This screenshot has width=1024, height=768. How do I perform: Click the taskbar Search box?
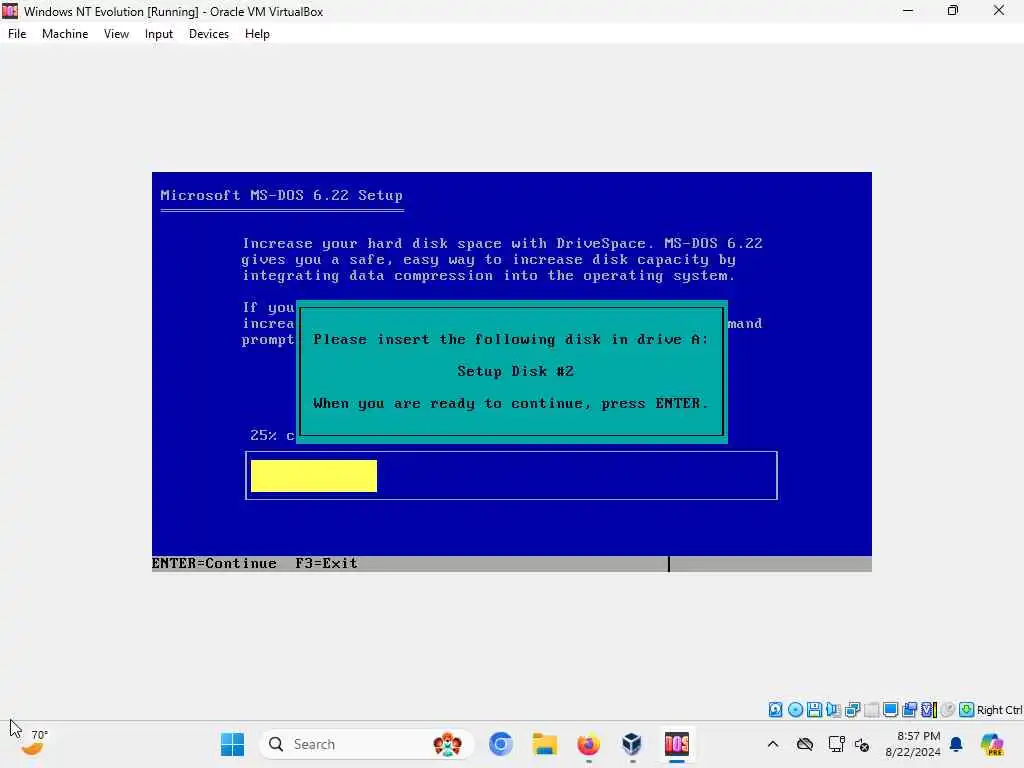(366, 744)
